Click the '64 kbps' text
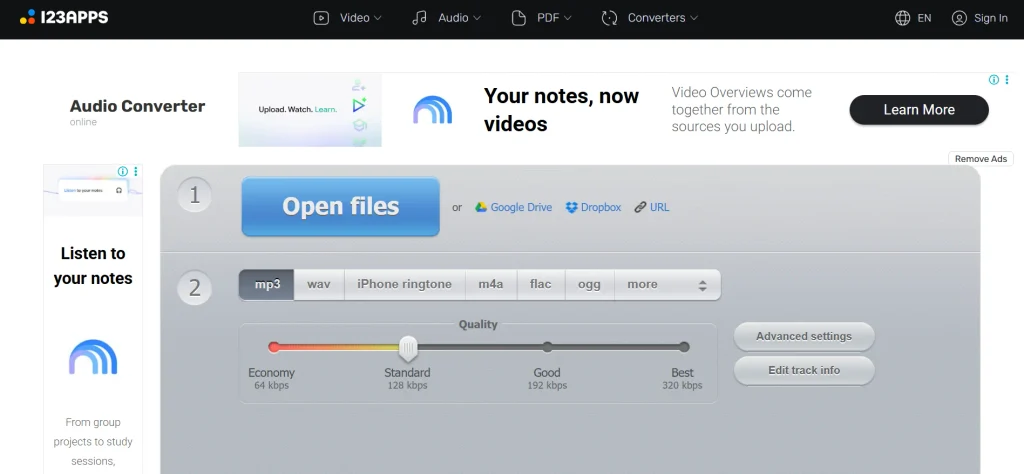 pyautogui.click(x=271, y=386)
